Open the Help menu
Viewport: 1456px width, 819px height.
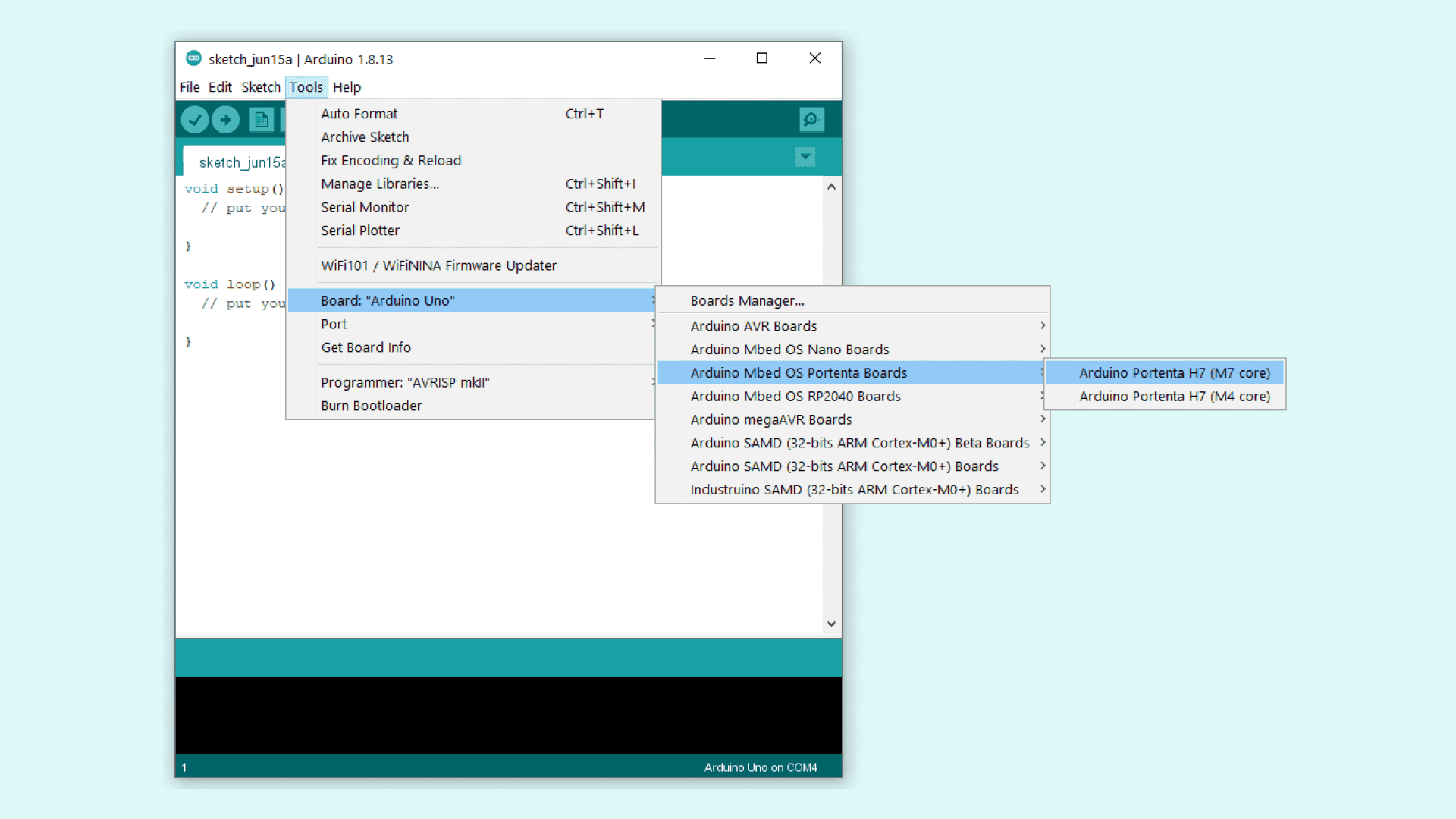[x=347, y=87]
